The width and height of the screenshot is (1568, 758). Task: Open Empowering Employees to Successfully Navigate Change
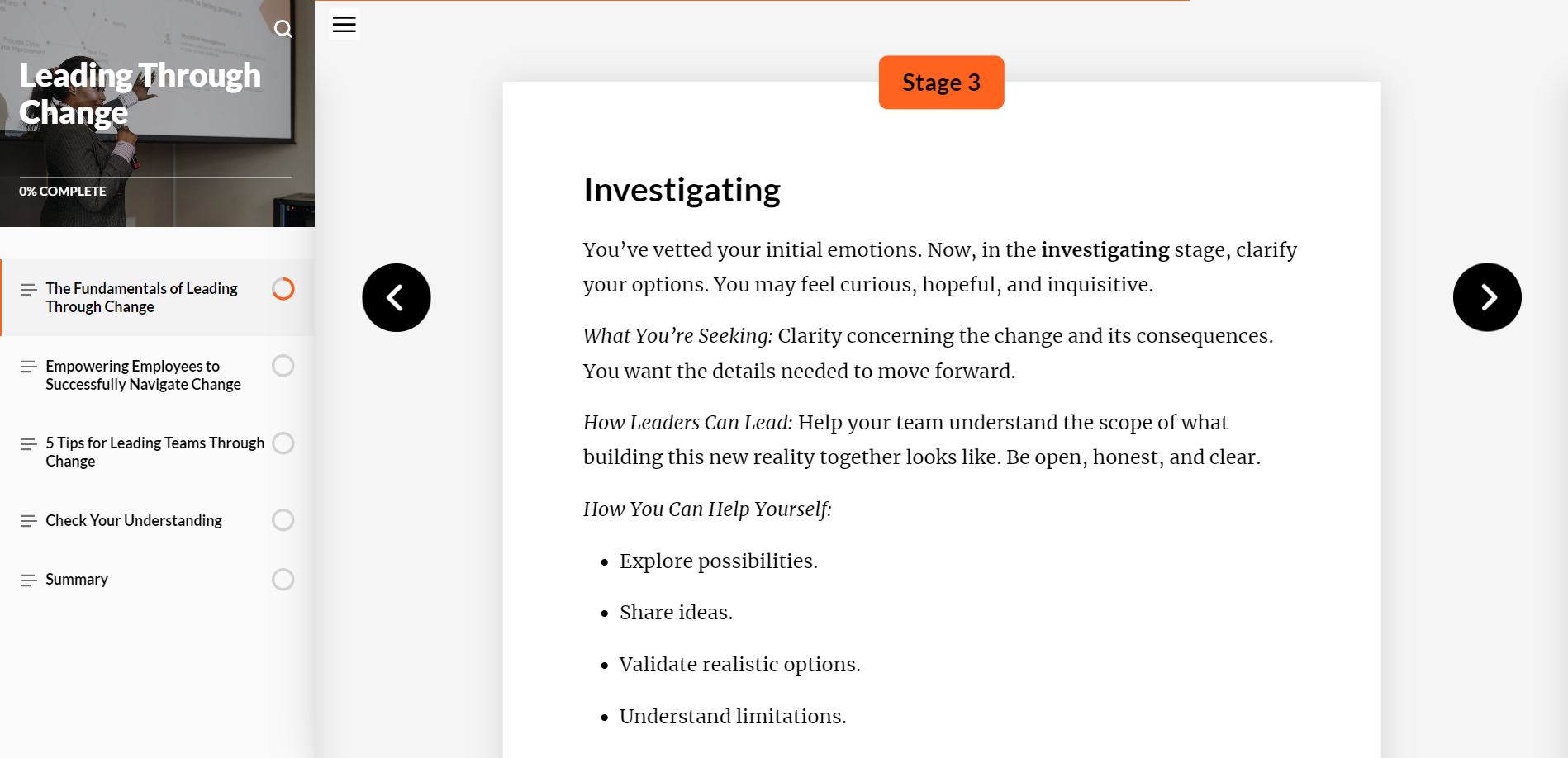[x=143, y=375]
